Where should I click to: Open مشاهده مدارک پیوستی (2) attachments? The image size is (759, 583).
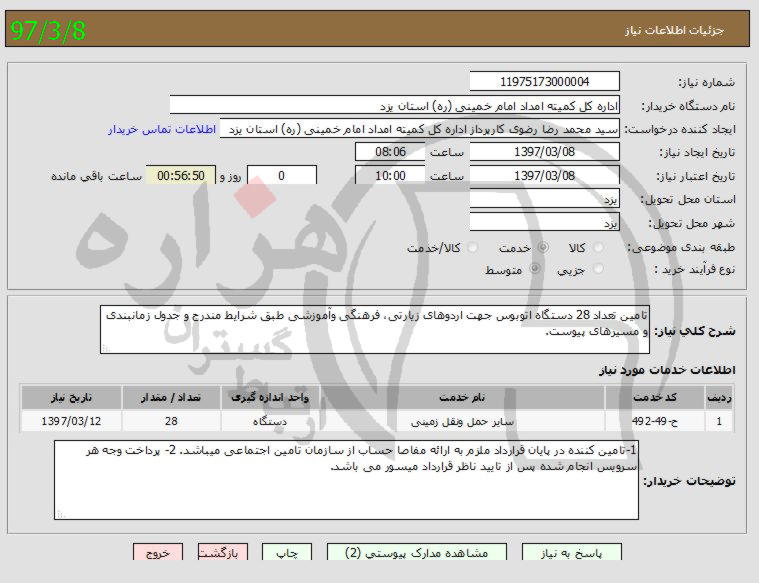417,552
